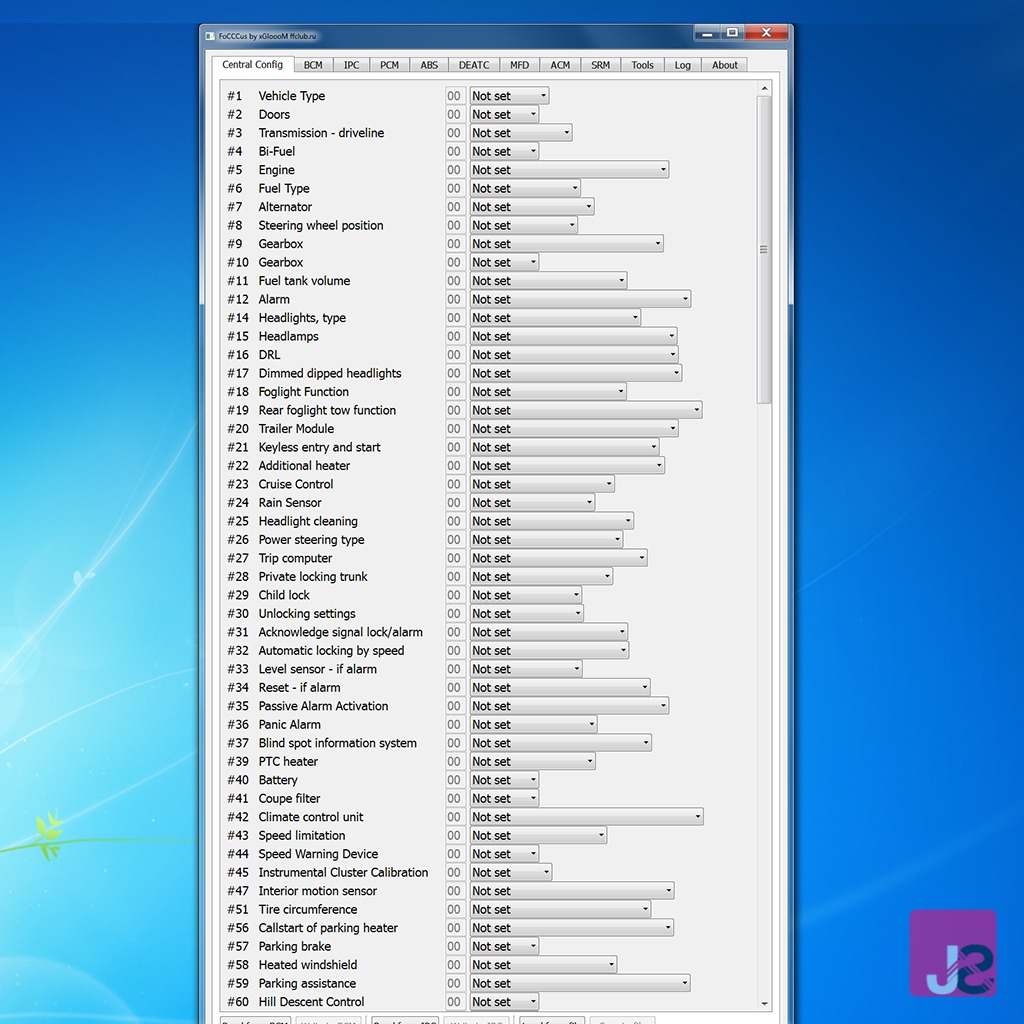The image size is (1024, 1024).
Task: Expand the Bi-Fuel dropdown
Action: pos(504,152)
